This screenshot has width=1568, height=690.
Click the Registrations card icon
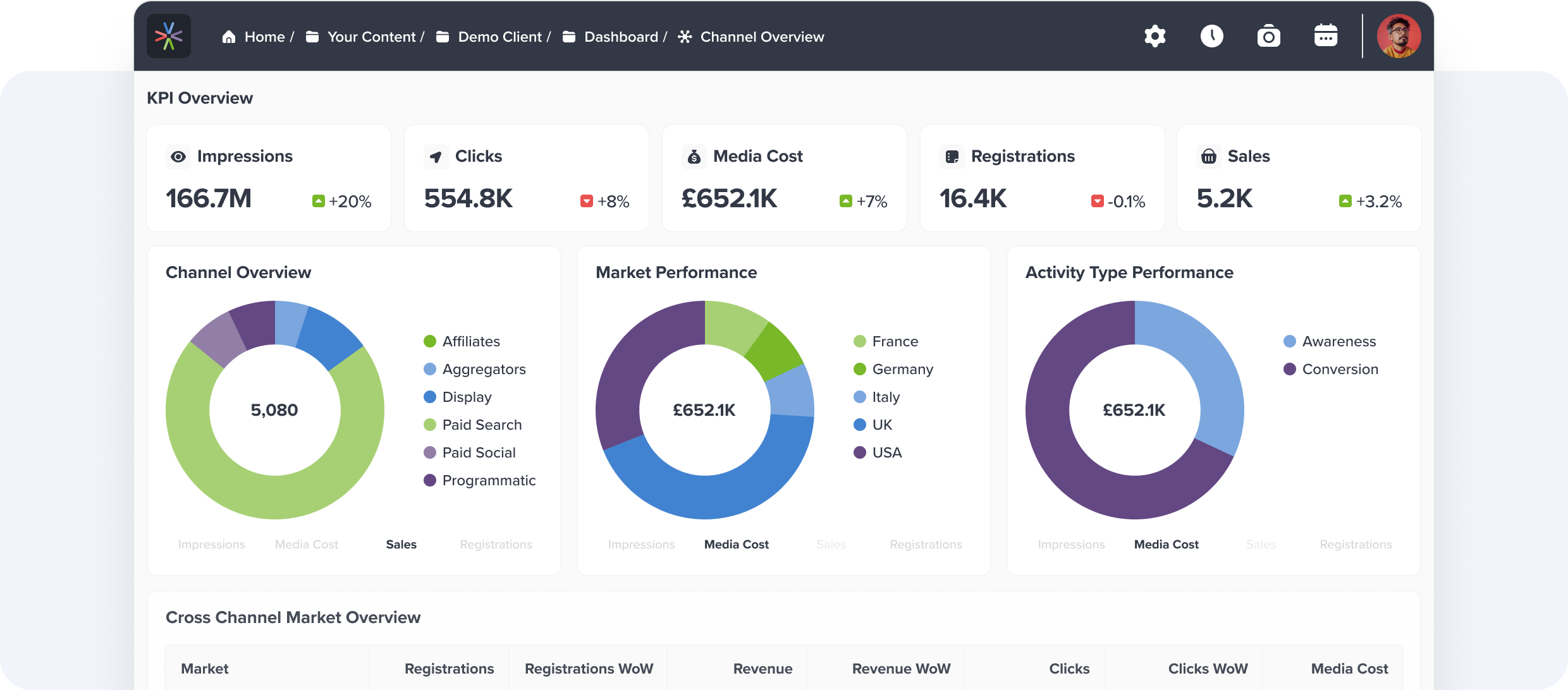[952, 156]
